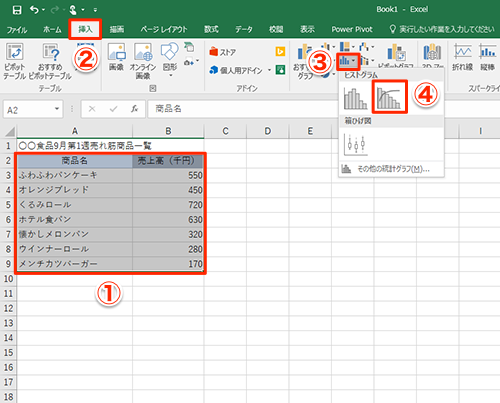The height and width of the screenshot is (403, 500).
Task: Click the Select All corner triangle
Action: click(9, 131)
